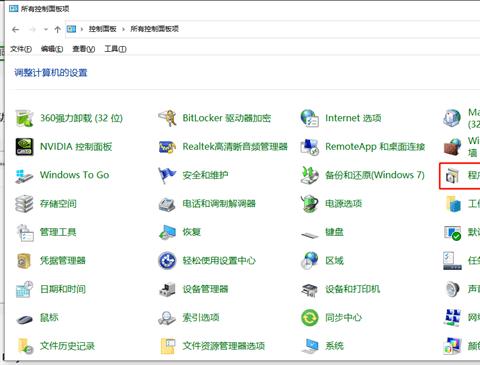Go back with the back arrow
The image size is (480, 365).
point(15,30)
